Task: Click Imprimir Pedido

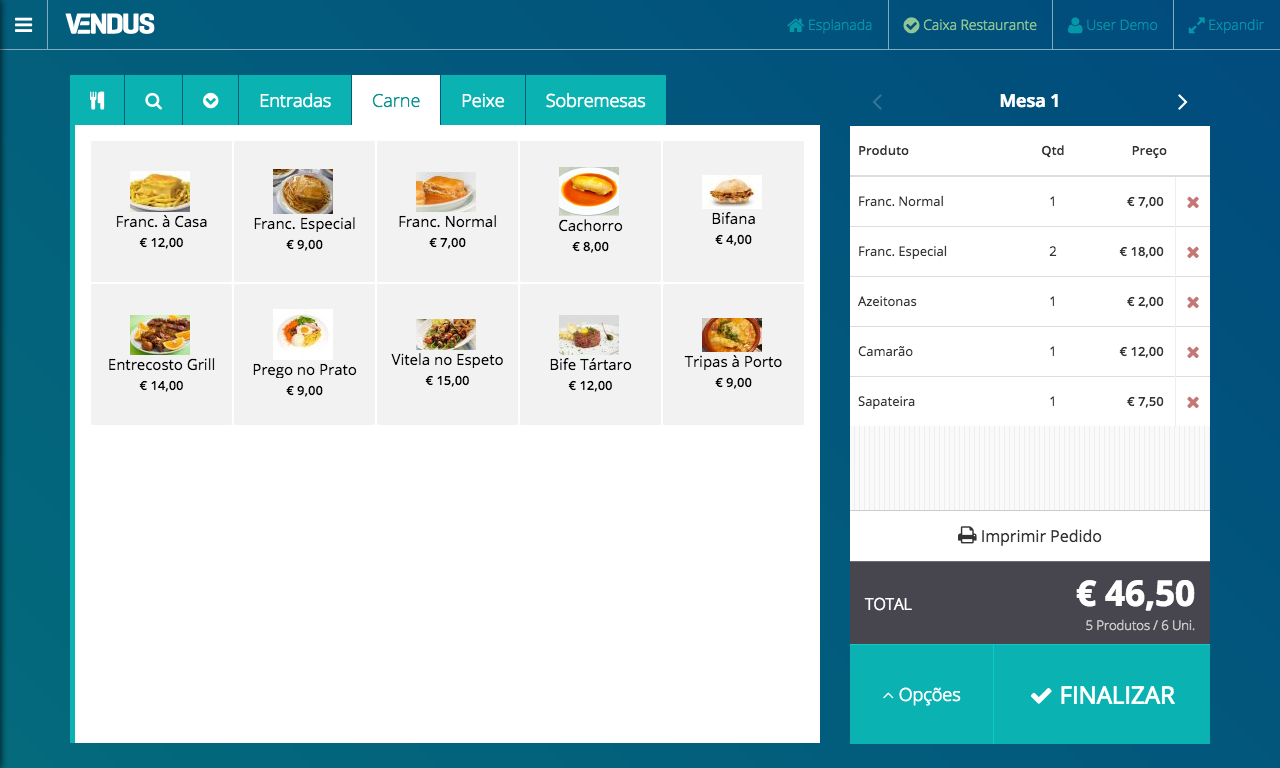Action: pyautogui.click(x=1030, y=536)
